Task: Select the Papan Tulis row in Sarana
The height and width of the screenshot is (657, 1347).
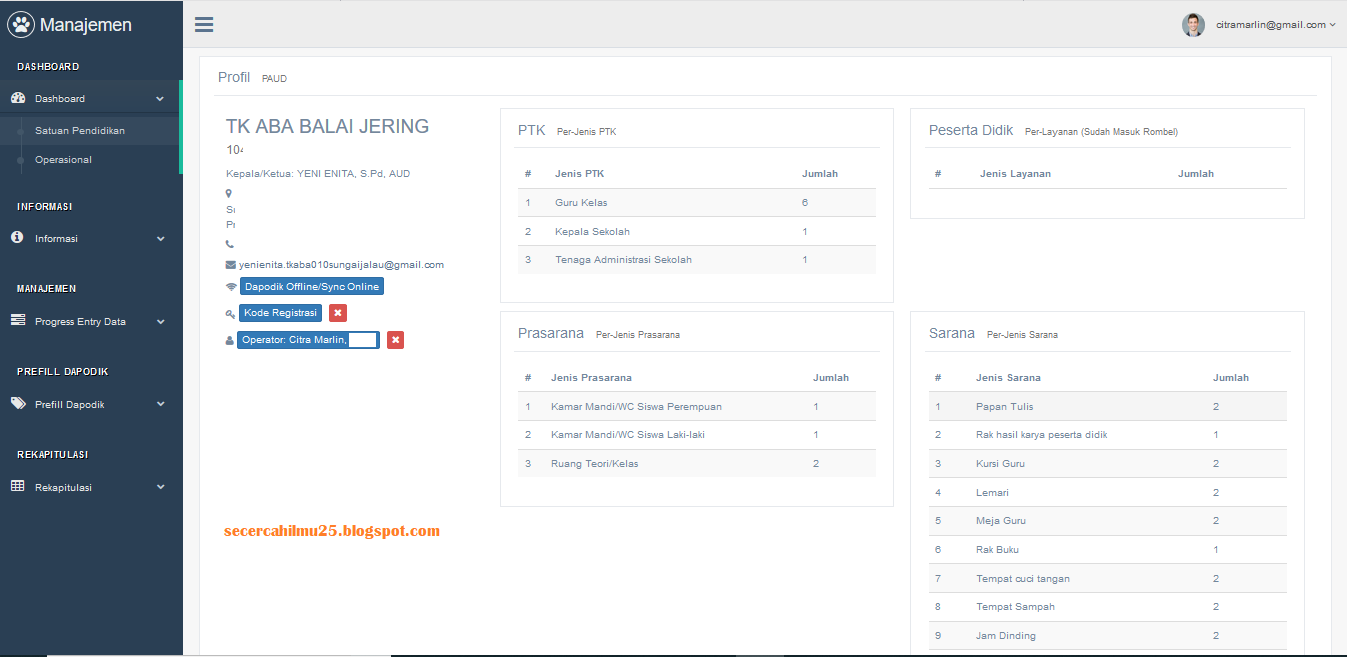Action: (1108, 407)
